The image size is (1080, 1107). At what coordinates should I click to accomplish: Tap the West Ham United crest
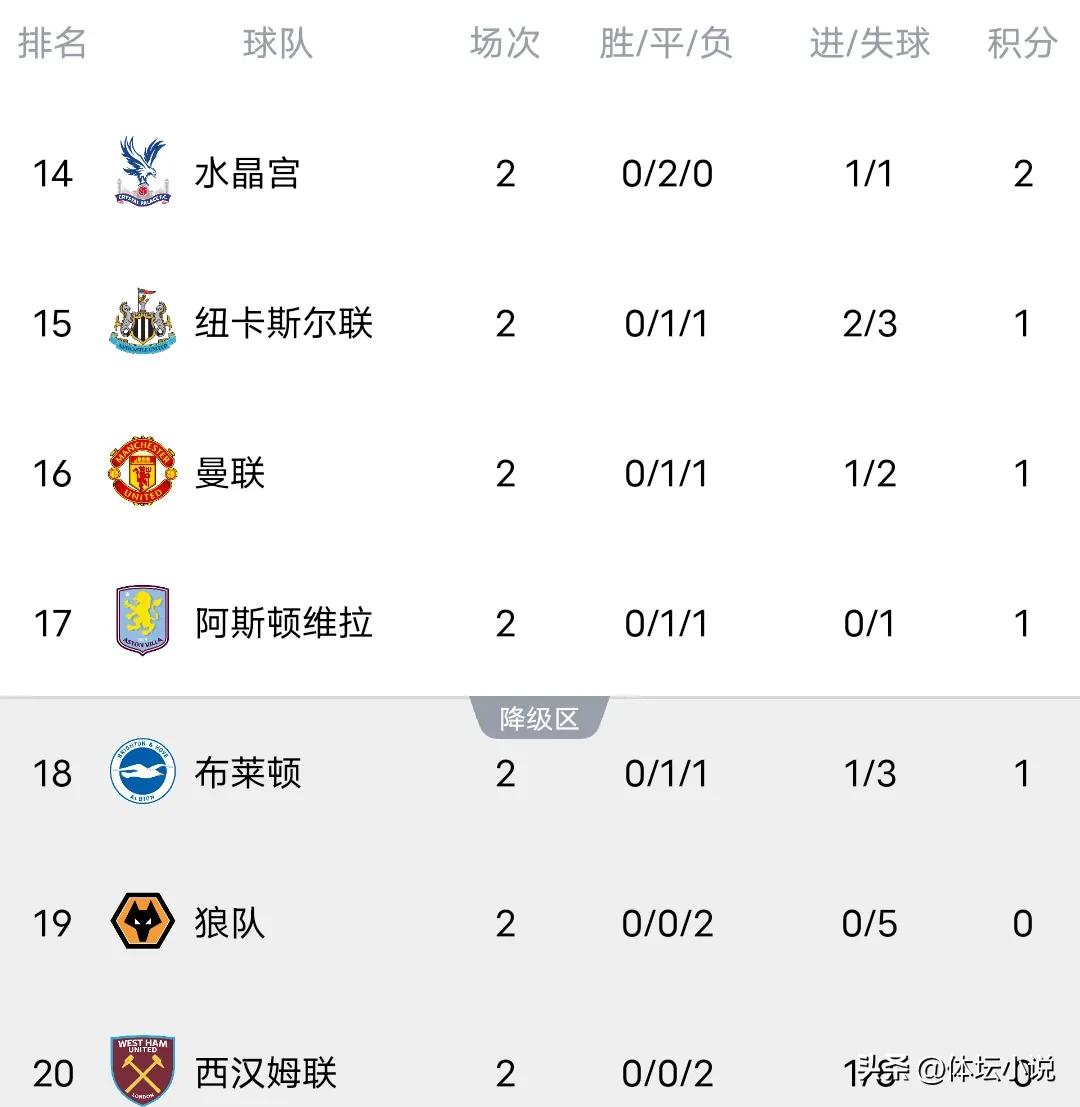coord(143,1069)
